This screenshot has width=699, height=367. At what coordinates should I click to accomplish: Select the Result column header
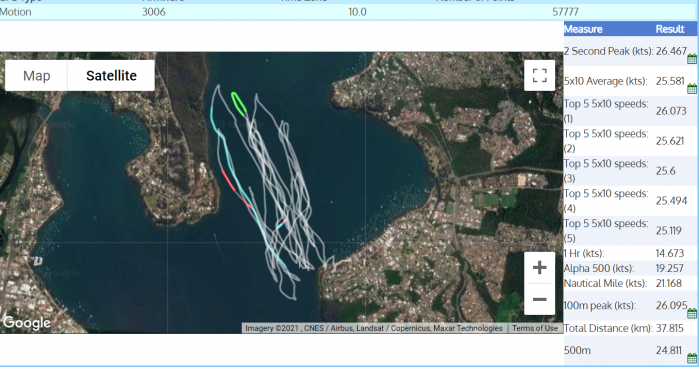[x=670, y=29]
